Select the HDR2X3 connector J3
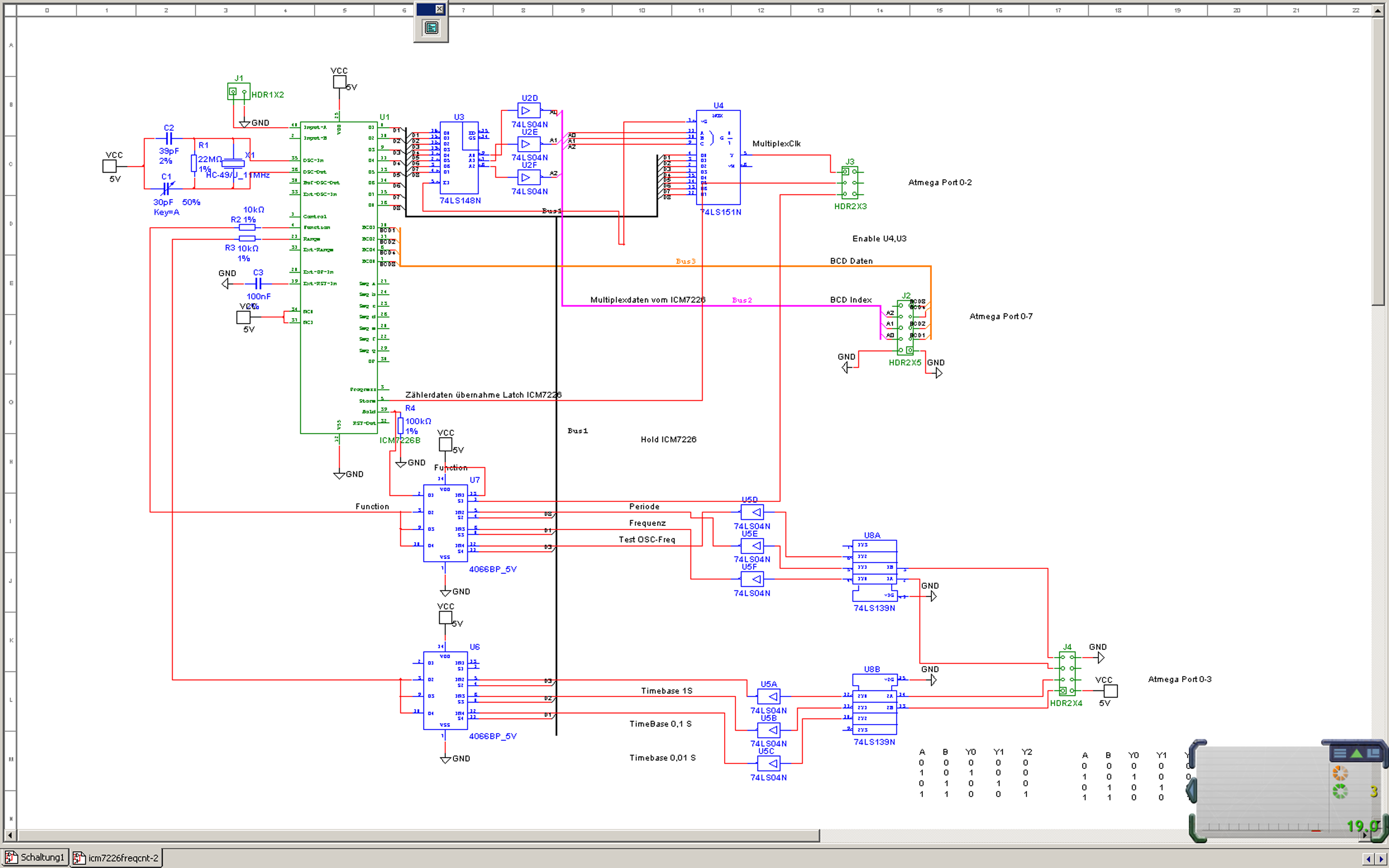Image resolution: width=1389 pixels, height=868 pixels. (849, 183)
